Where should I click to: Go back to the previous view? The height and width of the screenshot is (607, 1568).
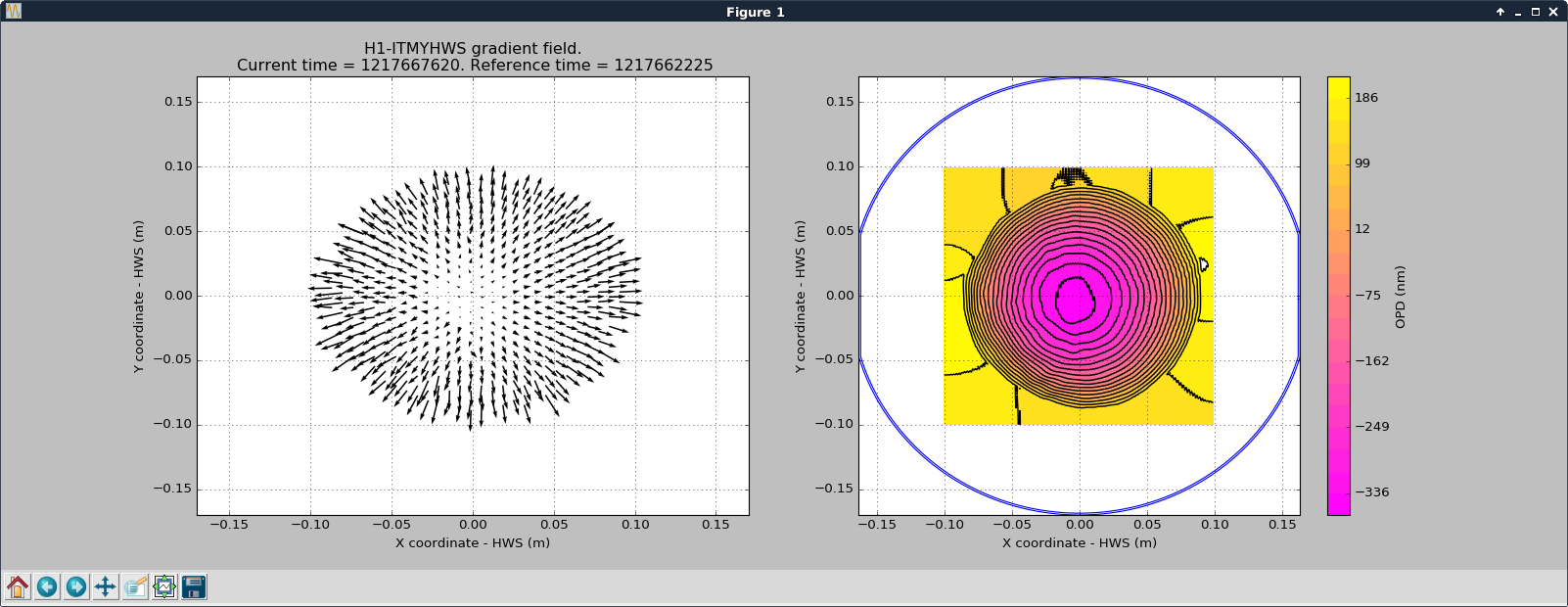pos(47,586)
